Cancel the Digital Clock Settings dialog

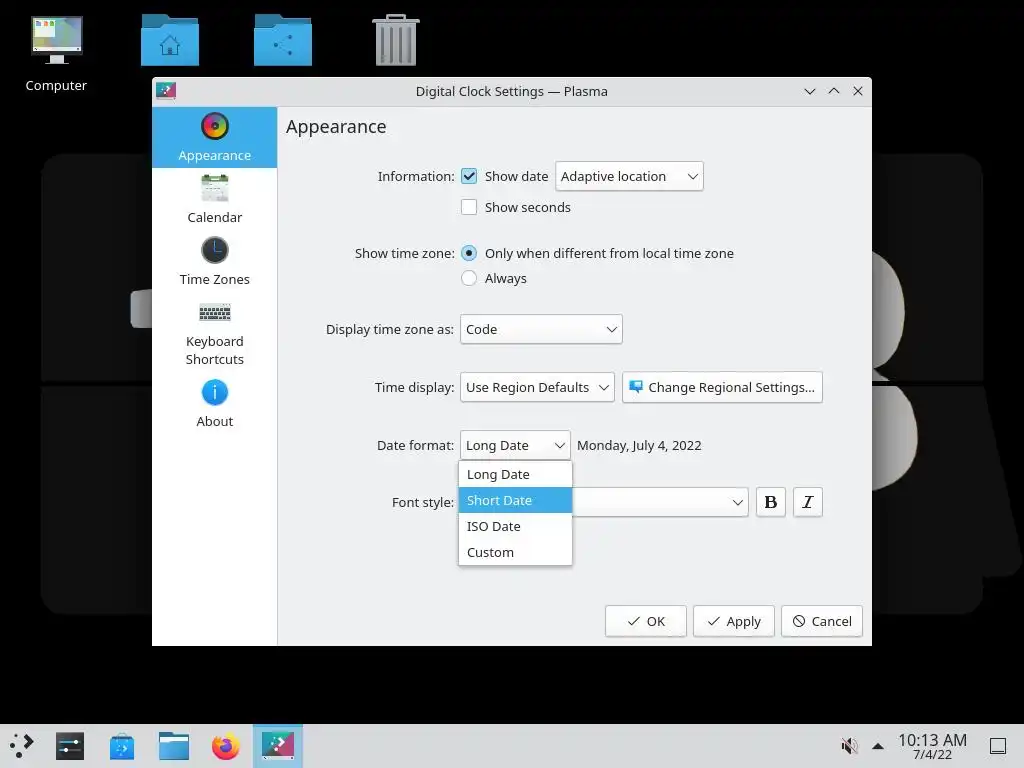822,621
